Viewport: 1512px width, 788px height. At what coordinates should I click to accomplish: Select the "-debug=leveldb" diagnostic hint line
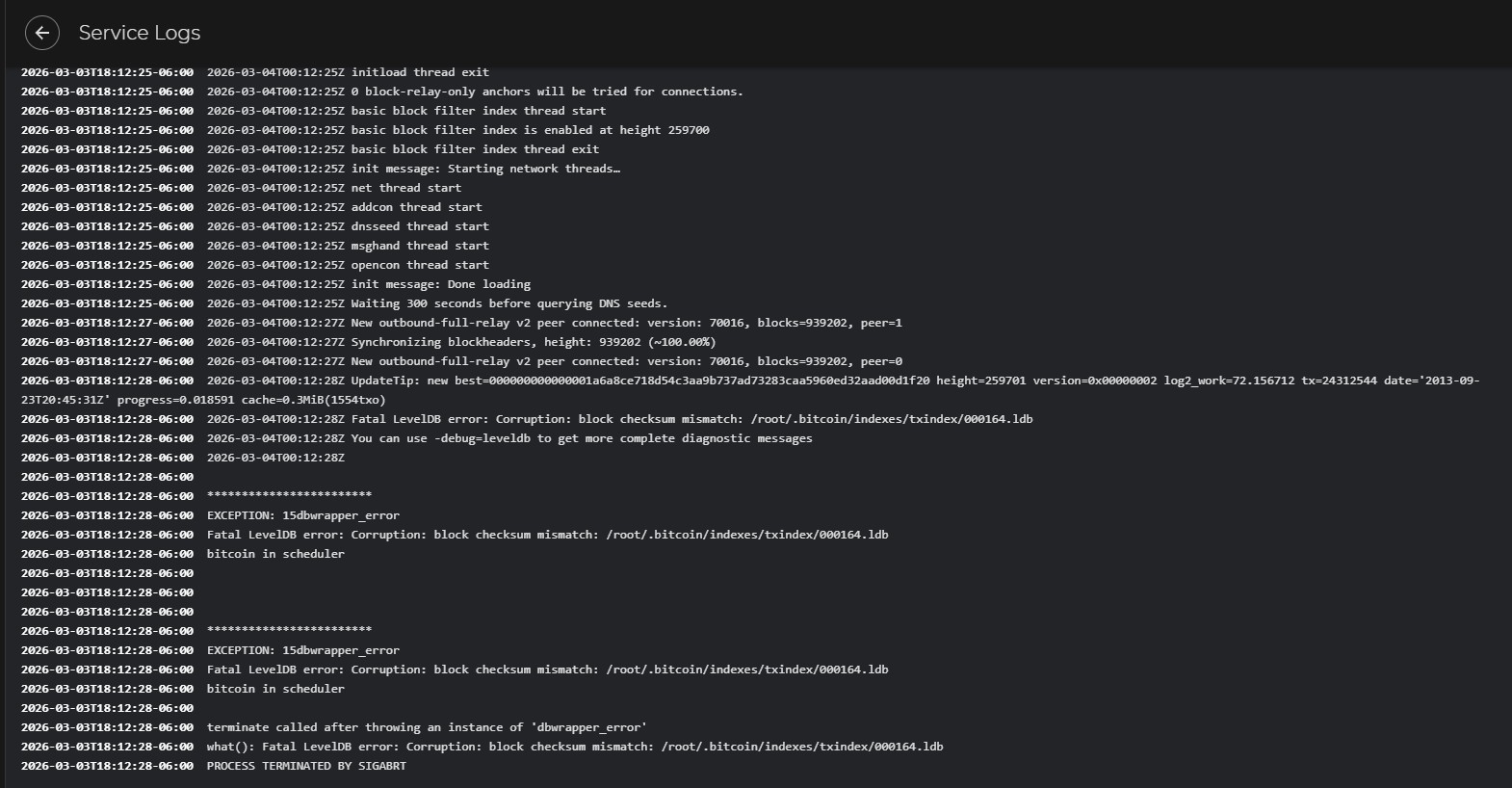point(581,438)
